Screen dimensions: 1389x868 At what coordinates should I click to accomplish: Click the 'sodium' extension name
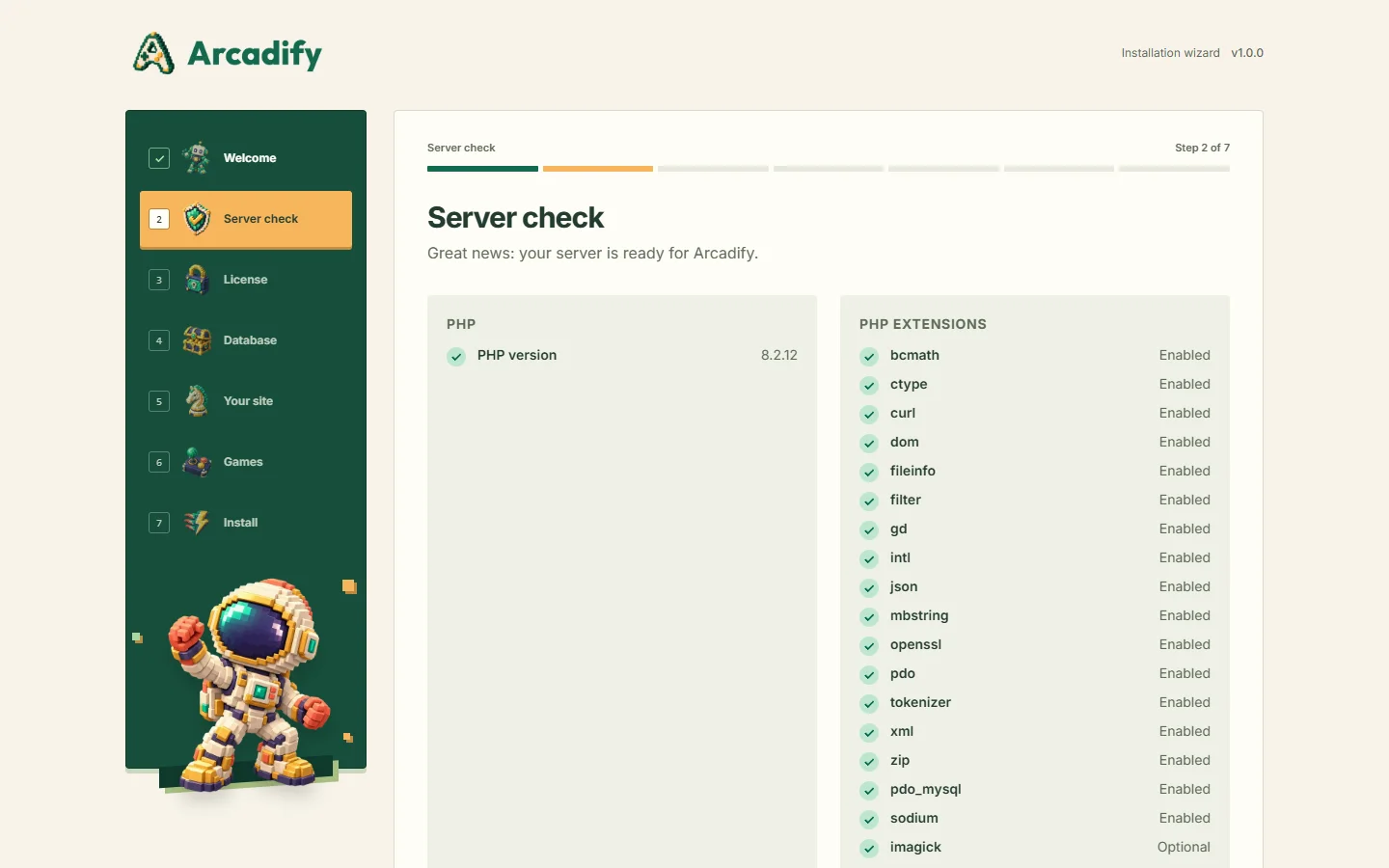pos(914,818)
